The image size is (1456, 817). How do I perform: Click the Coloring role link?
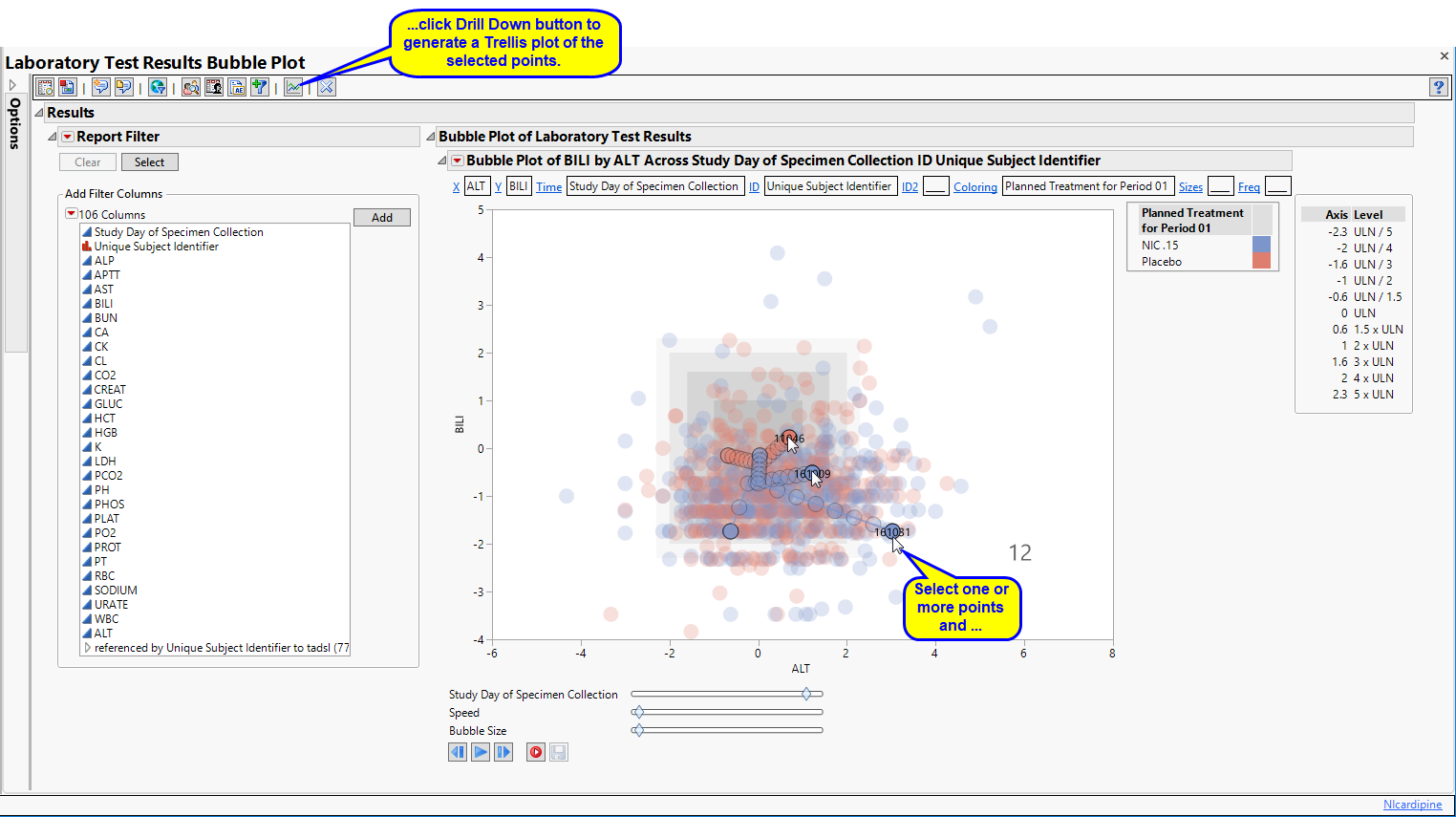point(975,187)
